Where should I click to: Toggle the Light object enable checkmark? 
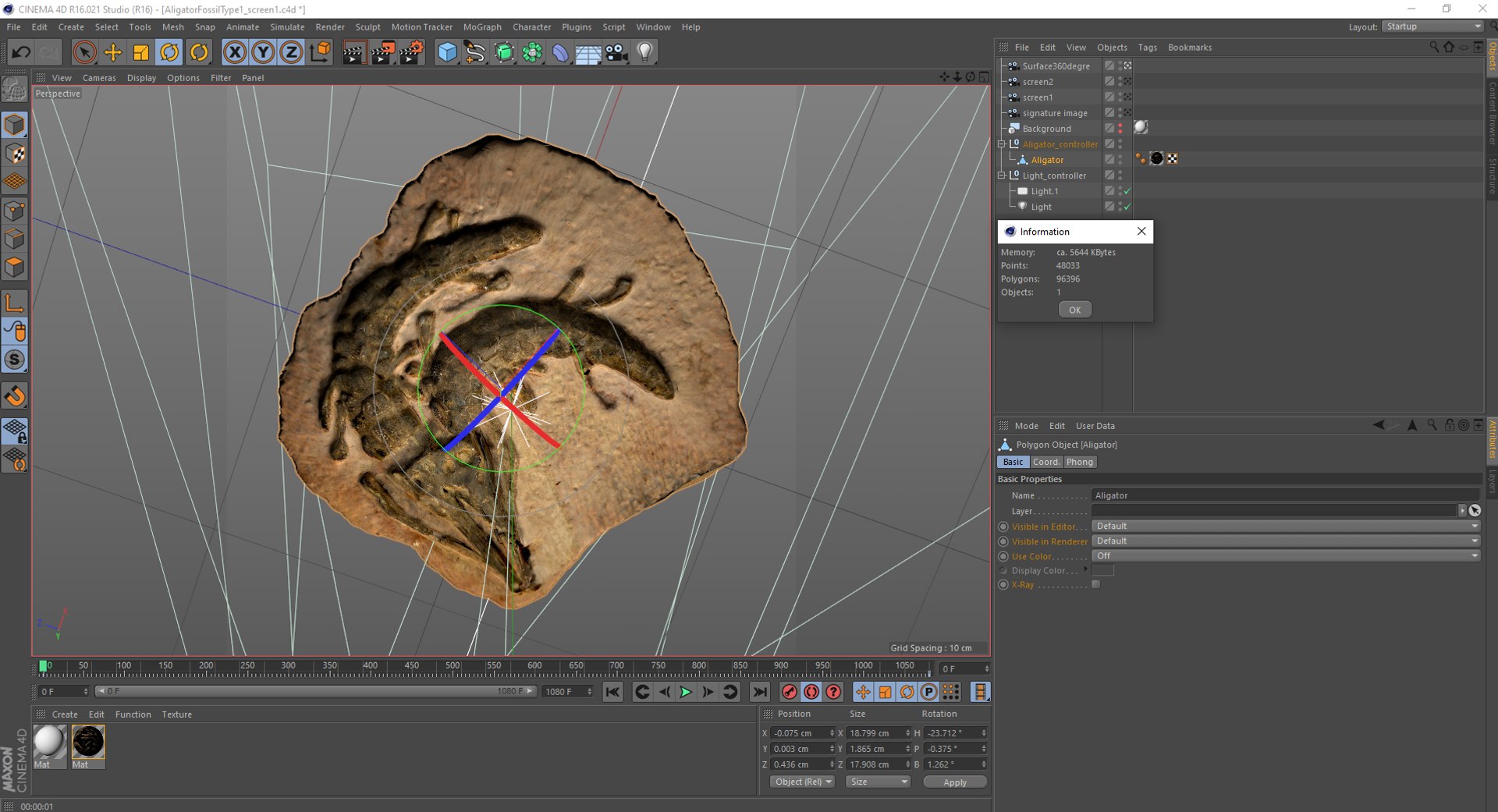click(x=1127, y=207)
